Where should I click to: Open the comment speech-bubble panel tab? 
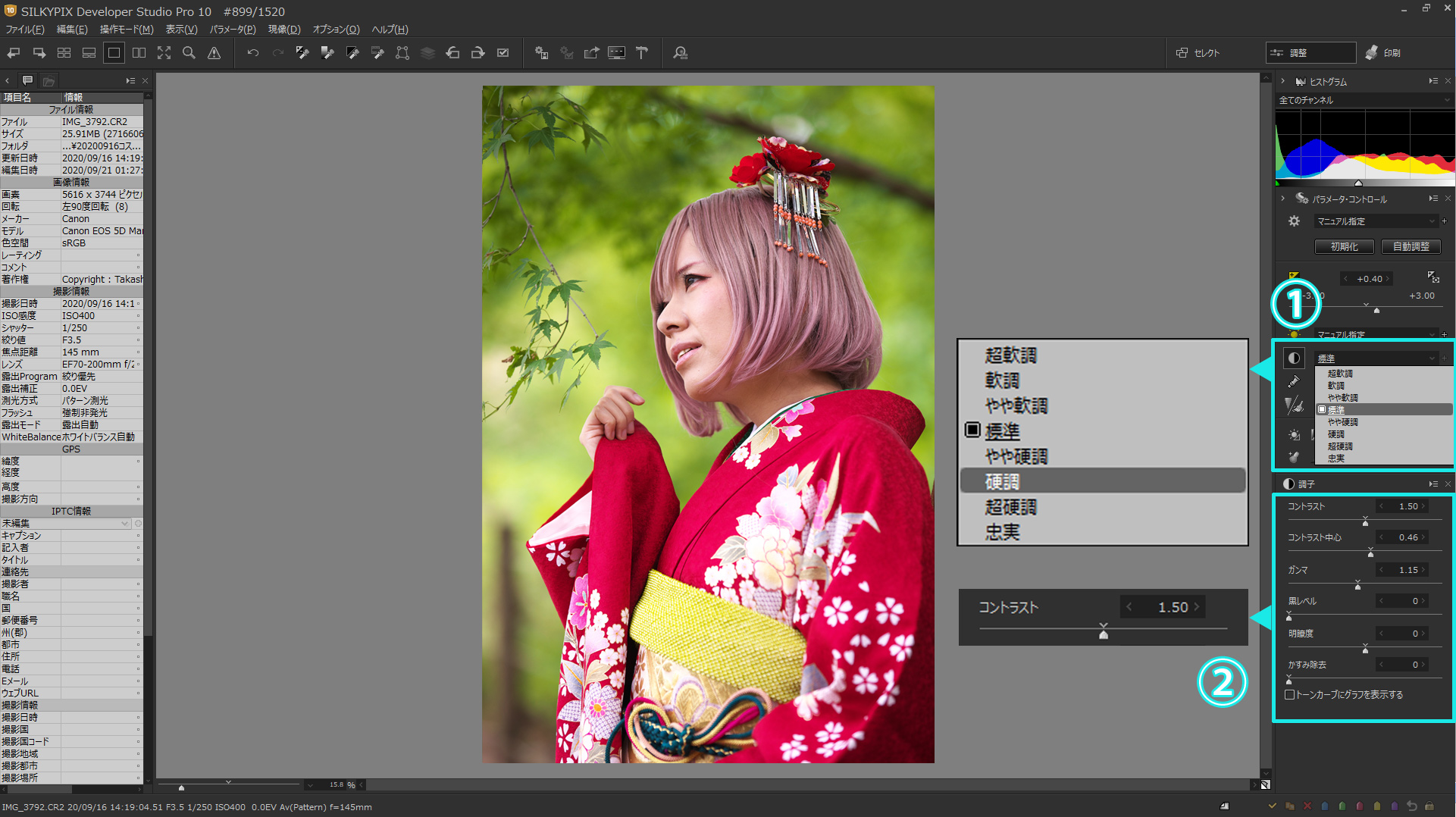tap(28, 80)
